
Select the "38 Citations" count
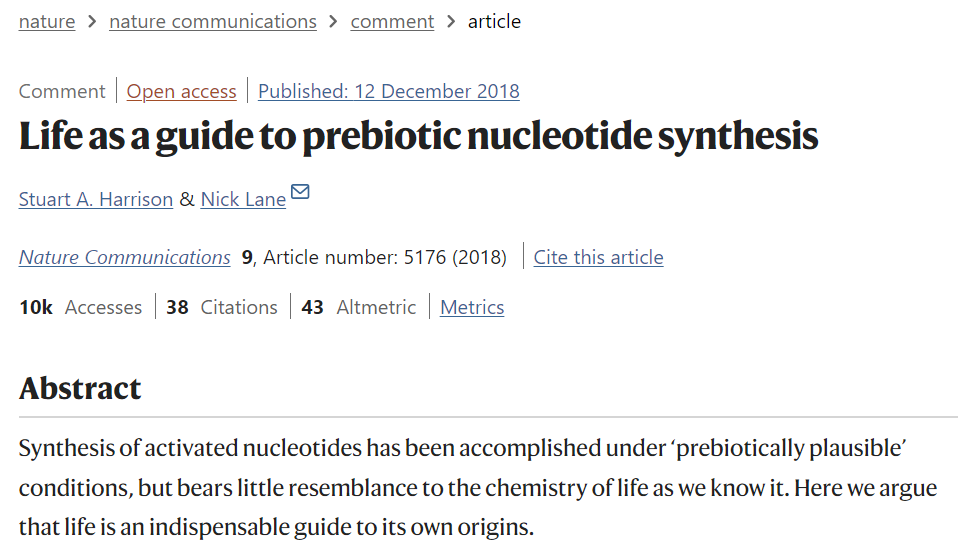click(x=222, y=307)
